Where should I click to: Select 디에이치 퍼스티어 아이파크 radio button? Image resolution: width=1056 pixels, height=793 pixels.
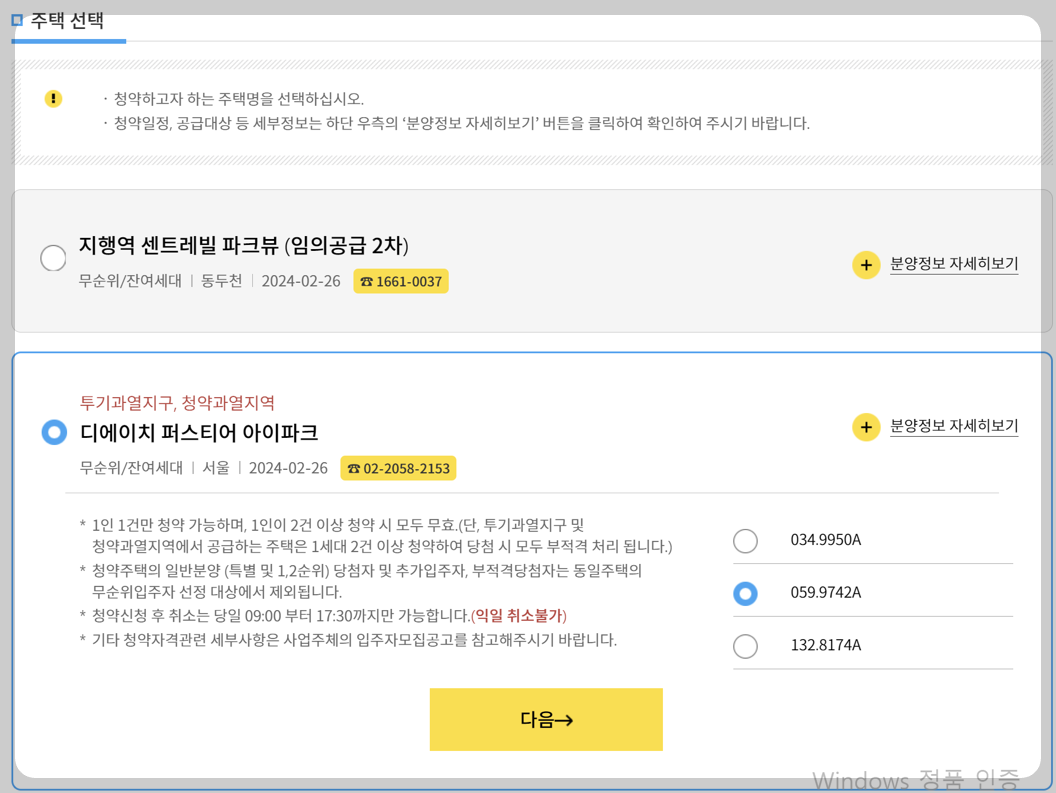[55, 432]
